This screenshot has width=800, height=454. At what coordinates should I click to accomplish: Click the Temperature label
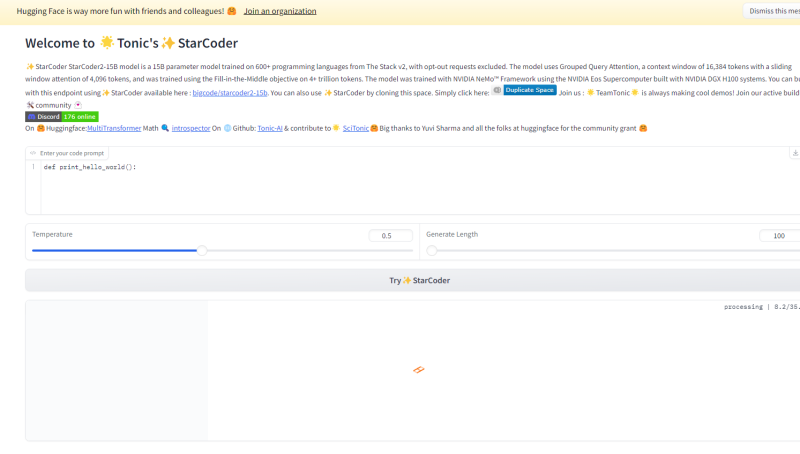click(x=52, y=234)
